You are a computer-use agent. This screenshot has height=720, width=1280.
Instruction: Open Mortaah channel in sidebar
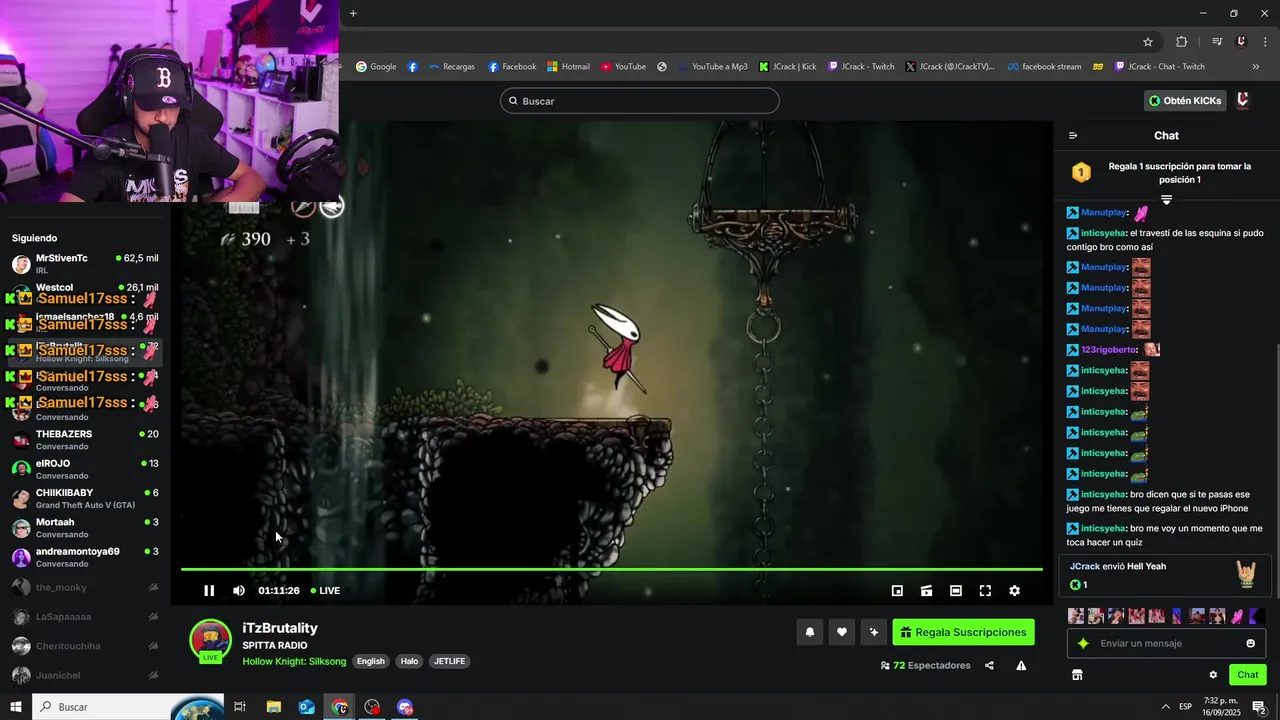(85, 528)
